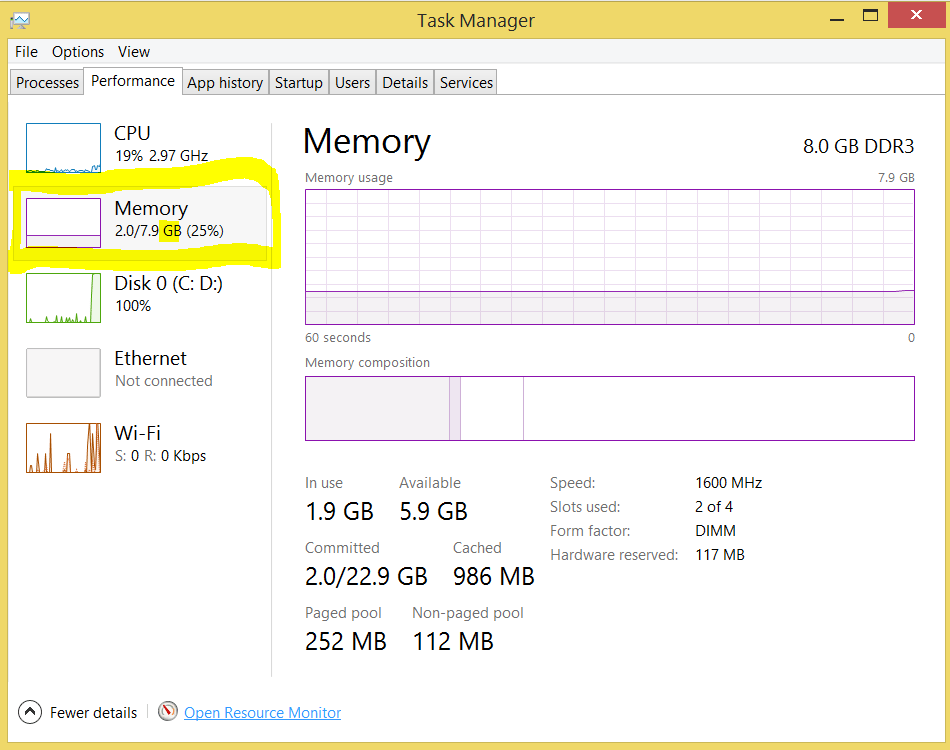Switch to the Startup tab

click(298, 82)
